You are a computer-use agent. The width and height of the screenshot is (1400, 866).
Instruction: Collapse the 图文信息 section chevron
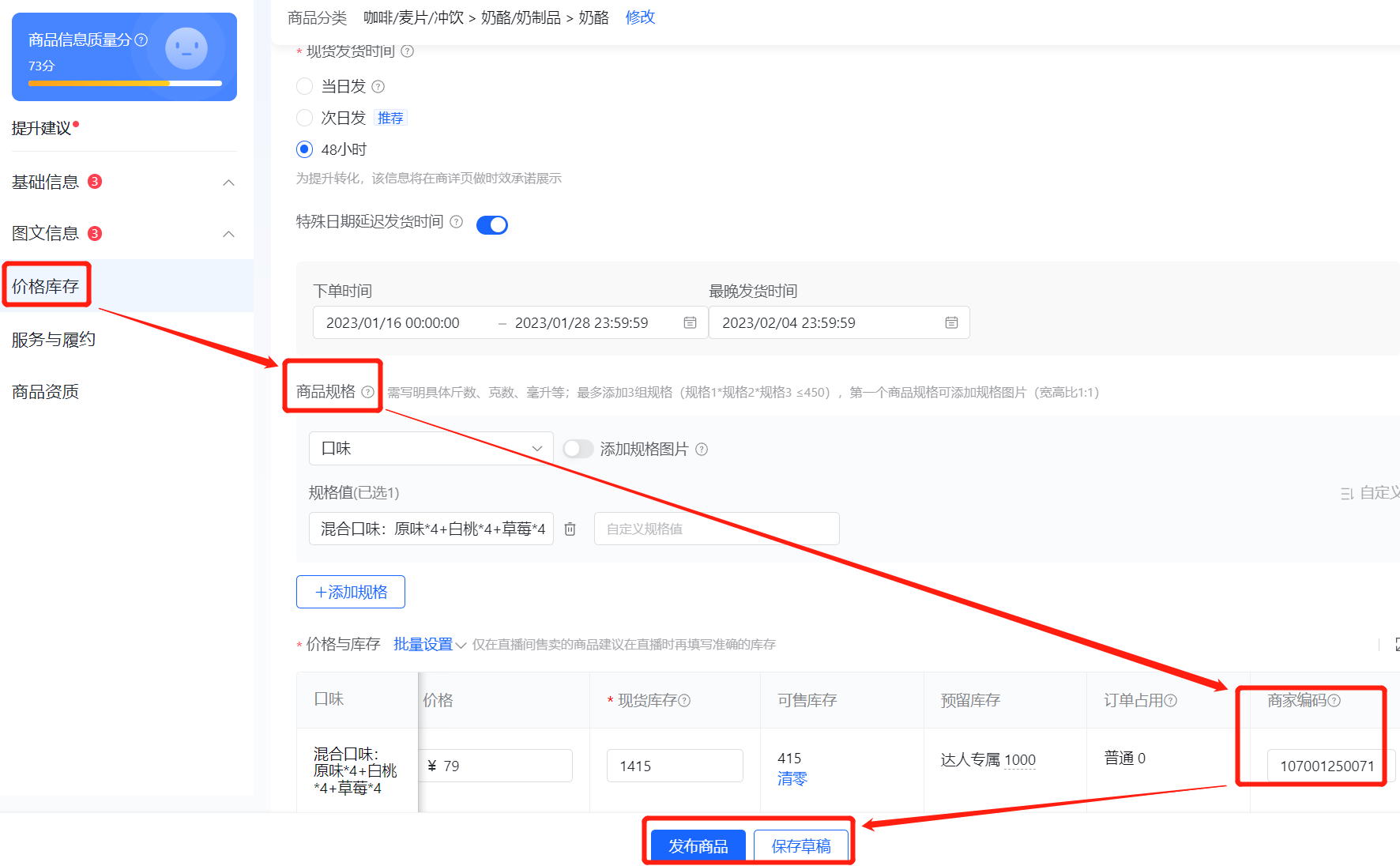pos(228,234)
